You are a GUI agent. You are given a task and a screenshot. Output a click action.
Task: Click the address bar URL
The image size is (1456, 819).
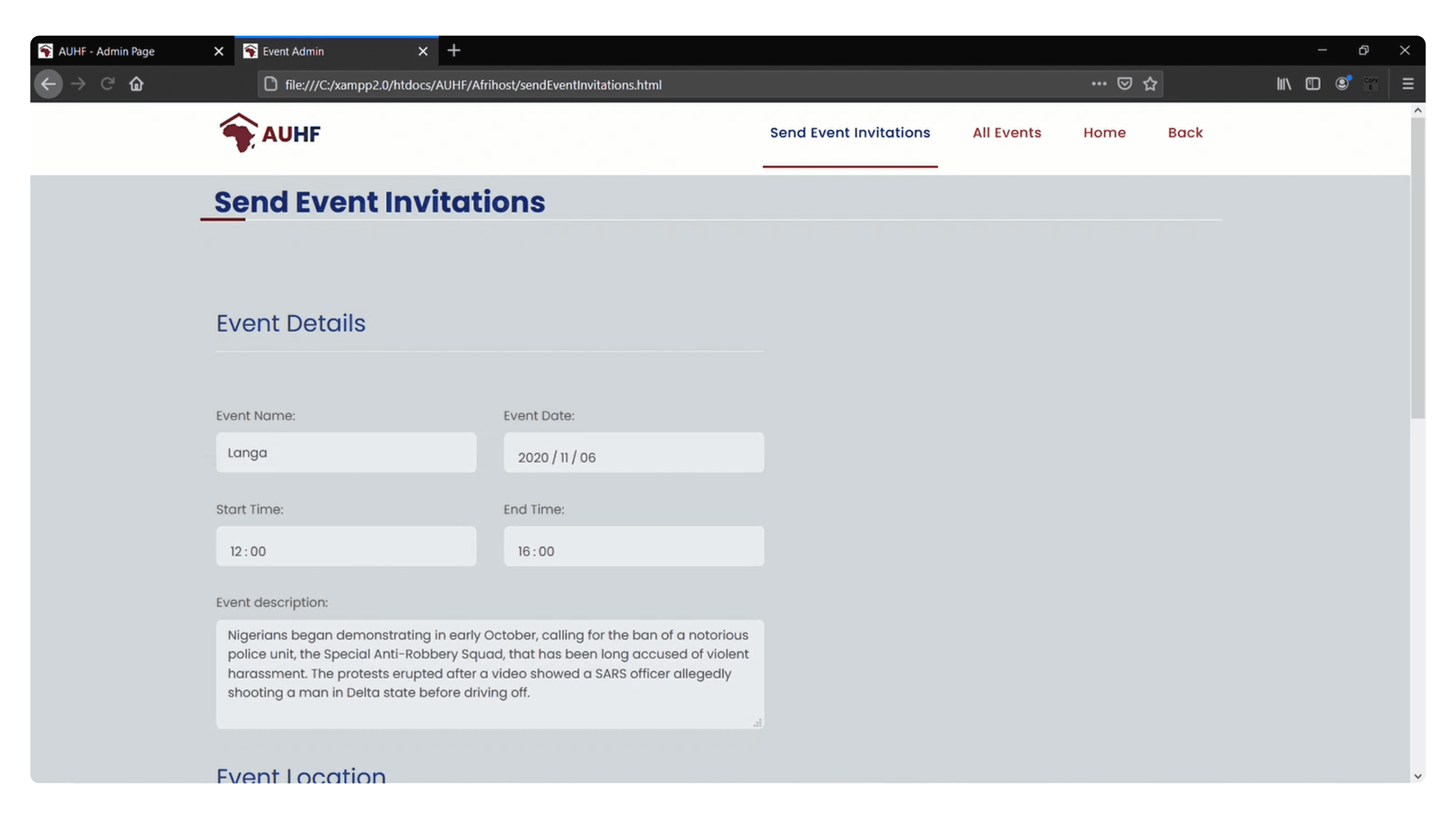click(473, 85)
